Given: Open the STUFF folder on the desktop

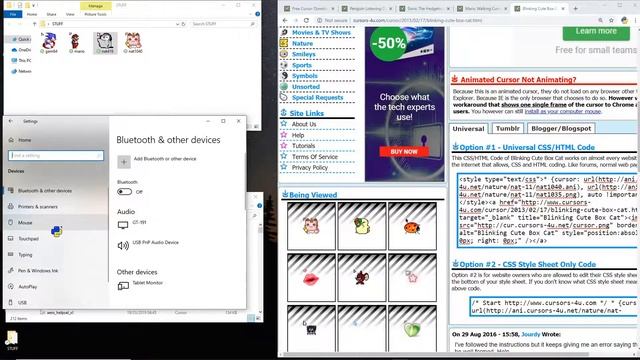Looking at the screenshot, I should (12, 340).
